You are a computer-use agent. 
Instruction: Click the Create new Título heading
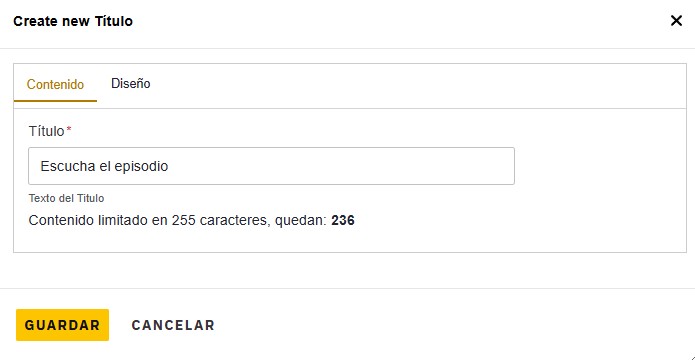click(73, 21)
